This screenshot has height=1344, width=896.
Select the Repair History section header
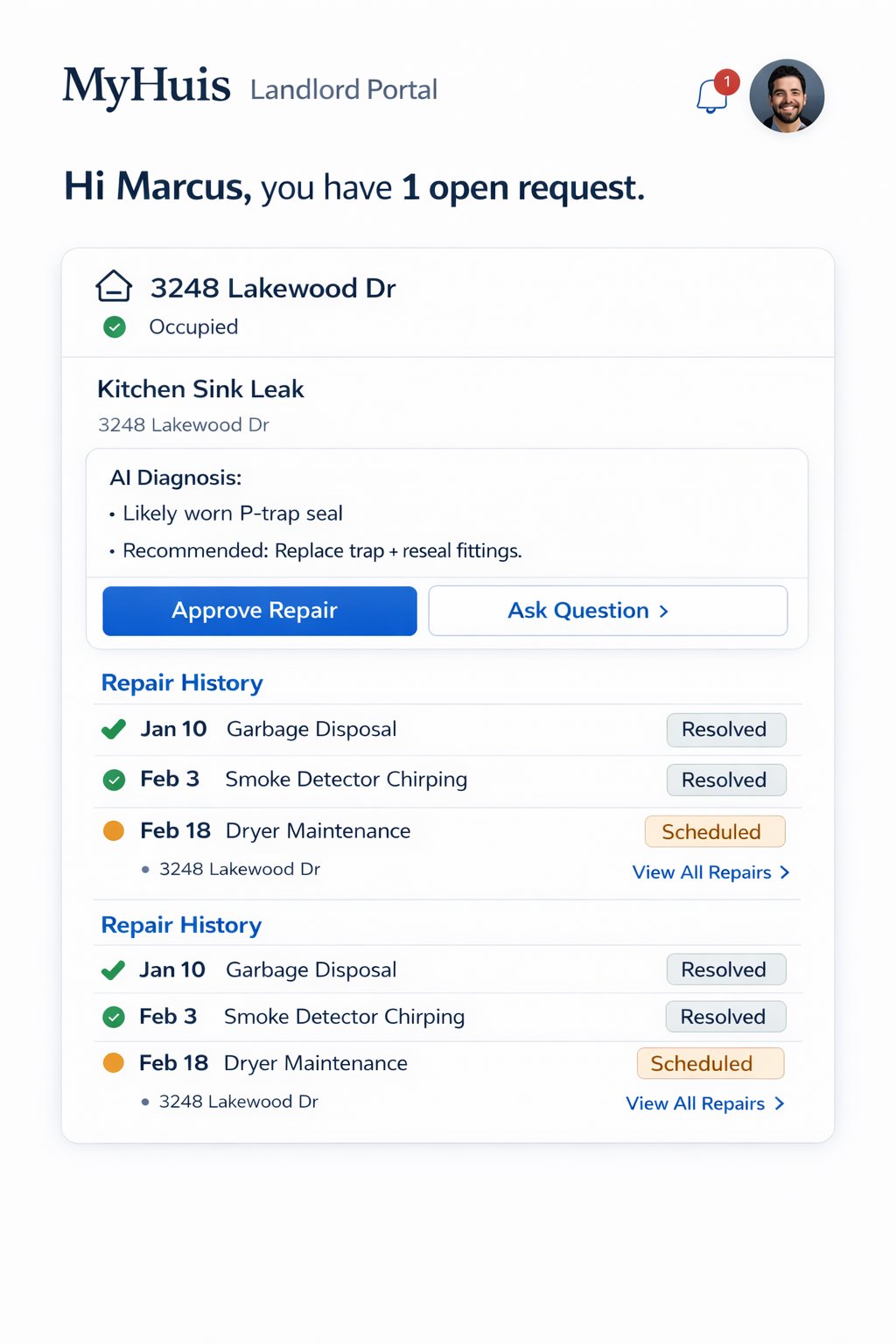coord(181,682)
